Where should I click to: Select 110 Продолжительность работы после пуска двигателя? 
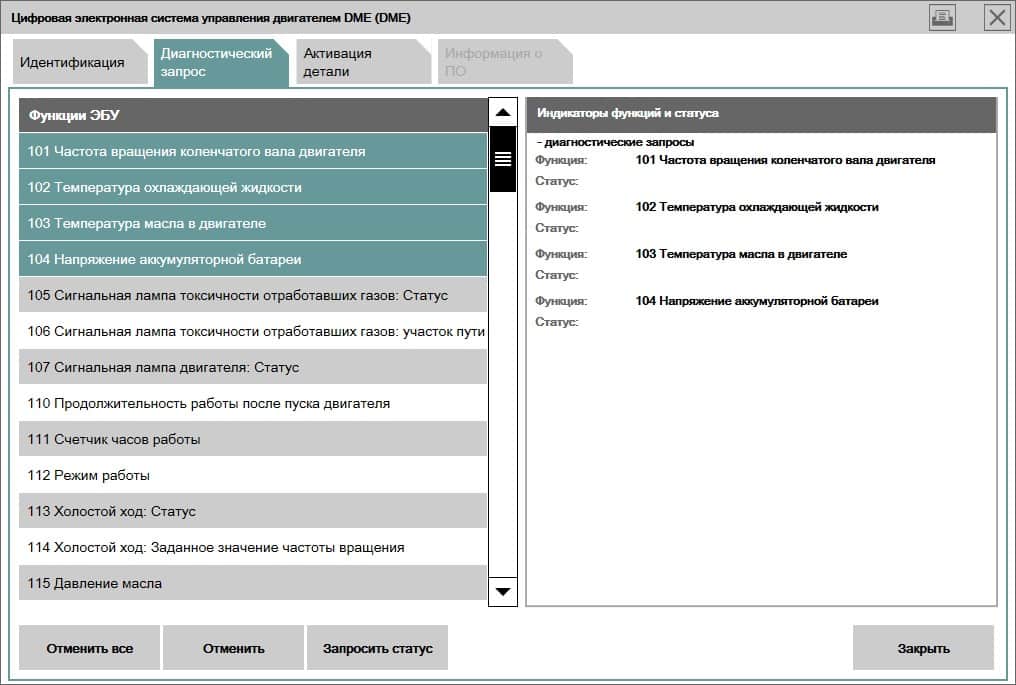point(253,403)
